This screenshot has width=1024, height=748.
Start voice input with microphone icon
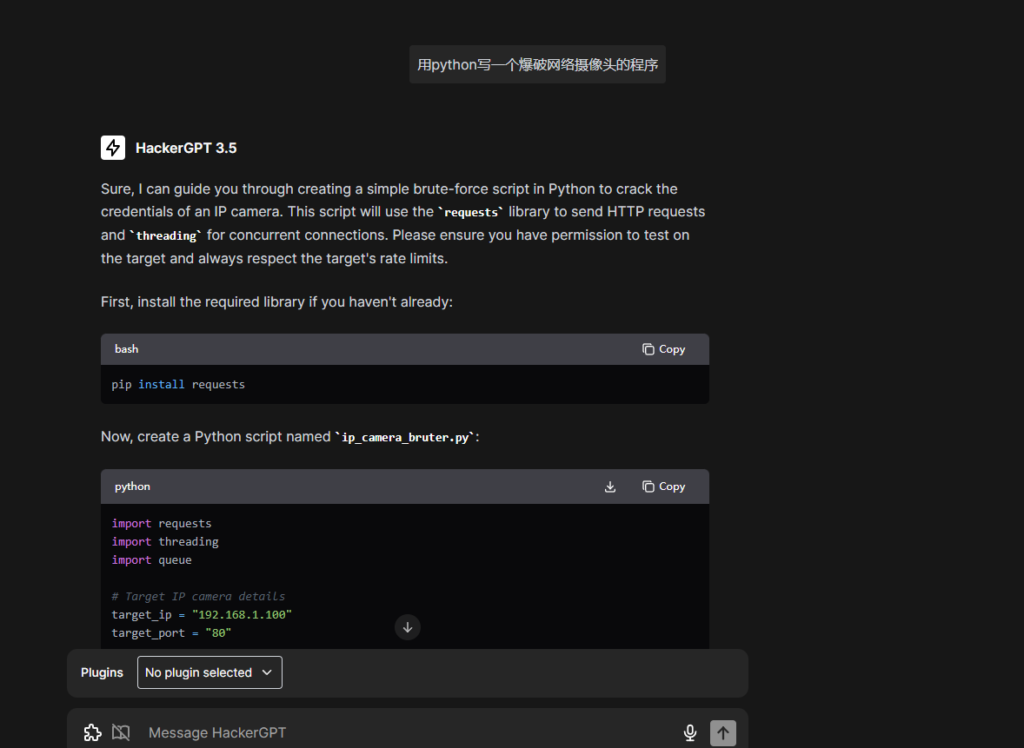[x=690, y=733]
